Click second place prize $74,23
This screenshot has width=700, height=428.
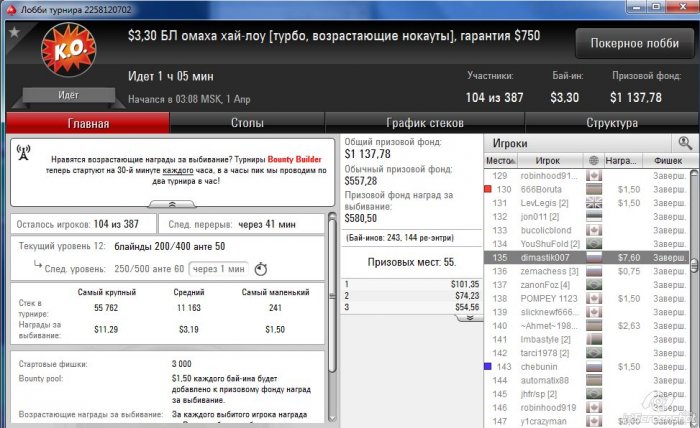pos(467,295)
